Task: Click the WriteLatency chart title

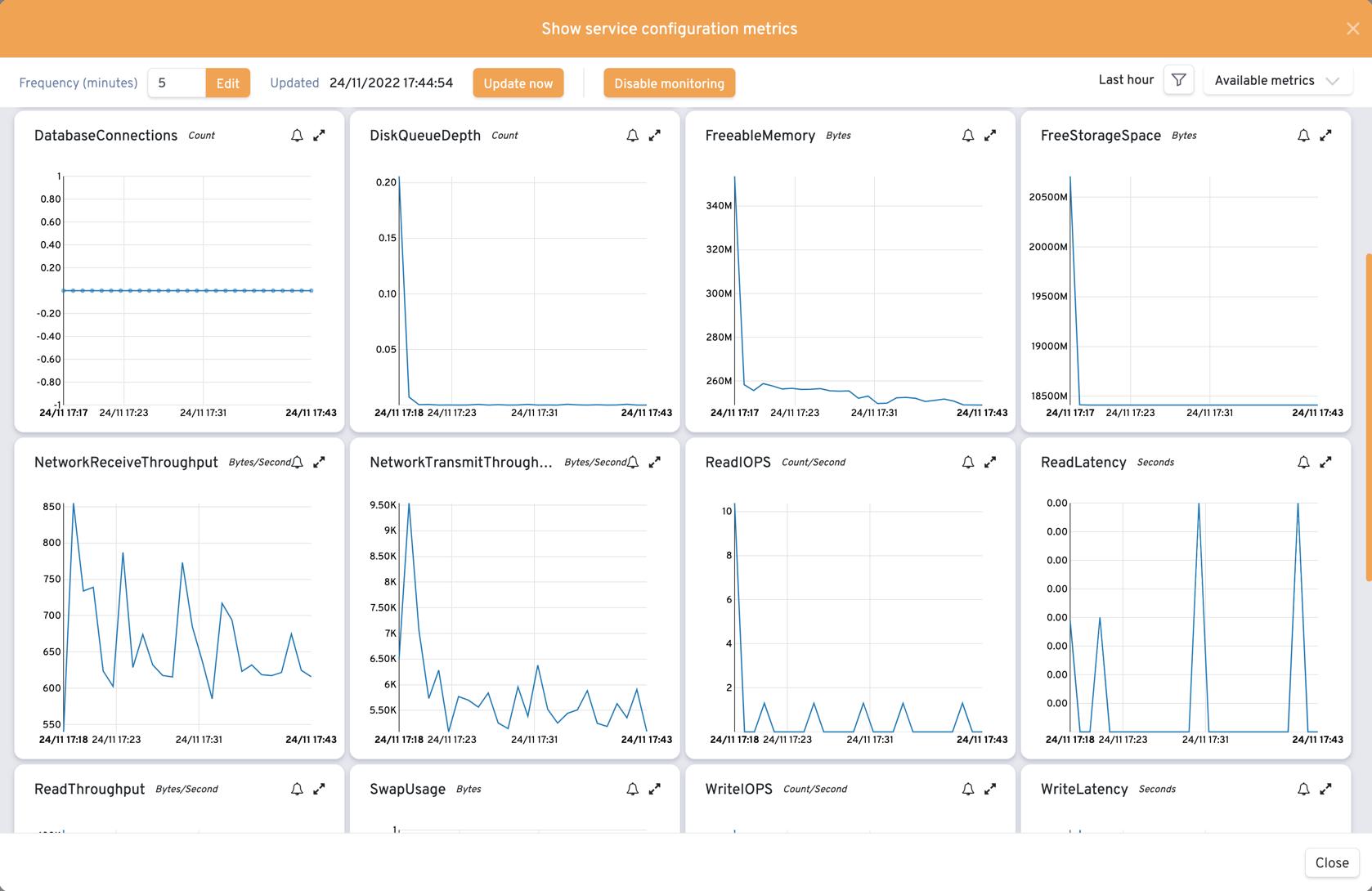Action: pos(1084,790)
